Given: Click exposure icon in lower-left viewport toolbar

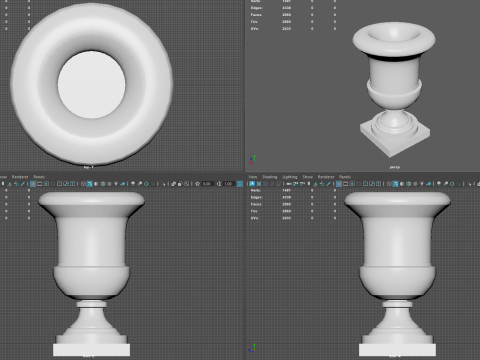Looking at the screenshot, I should click(x=197, y=184).
